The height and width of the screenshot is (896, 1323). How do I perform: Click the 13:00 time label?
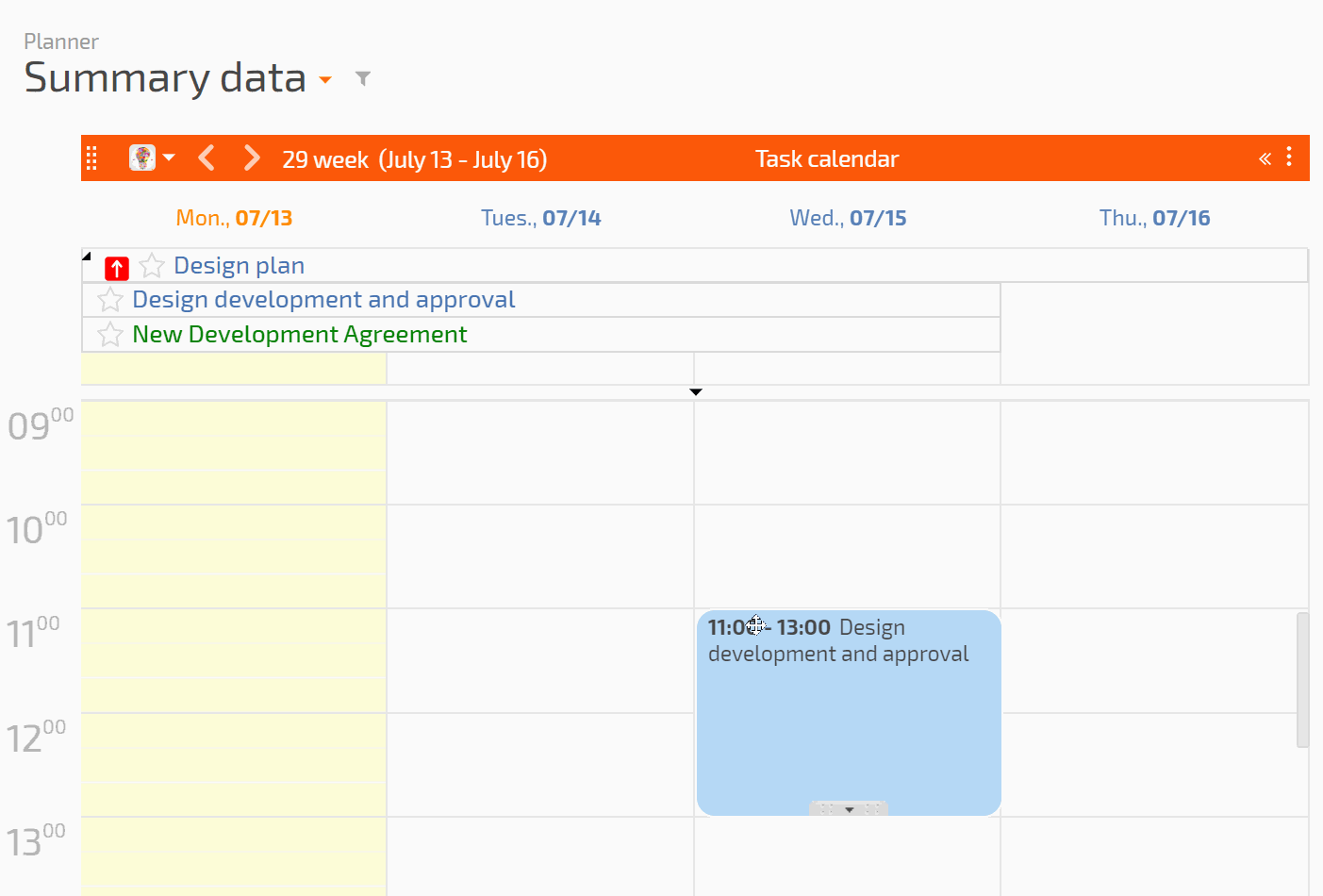[x=36, y=840]
